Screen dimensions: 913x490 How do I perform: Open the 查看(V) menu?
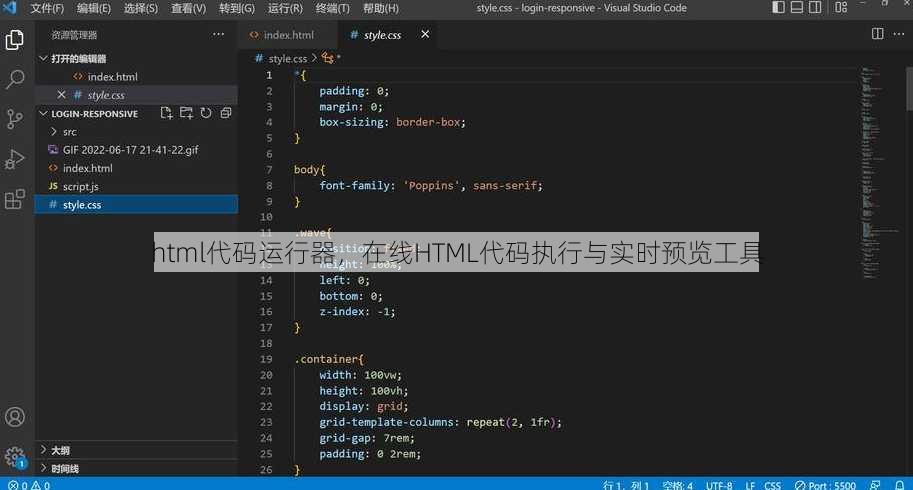tap(188, 8)
